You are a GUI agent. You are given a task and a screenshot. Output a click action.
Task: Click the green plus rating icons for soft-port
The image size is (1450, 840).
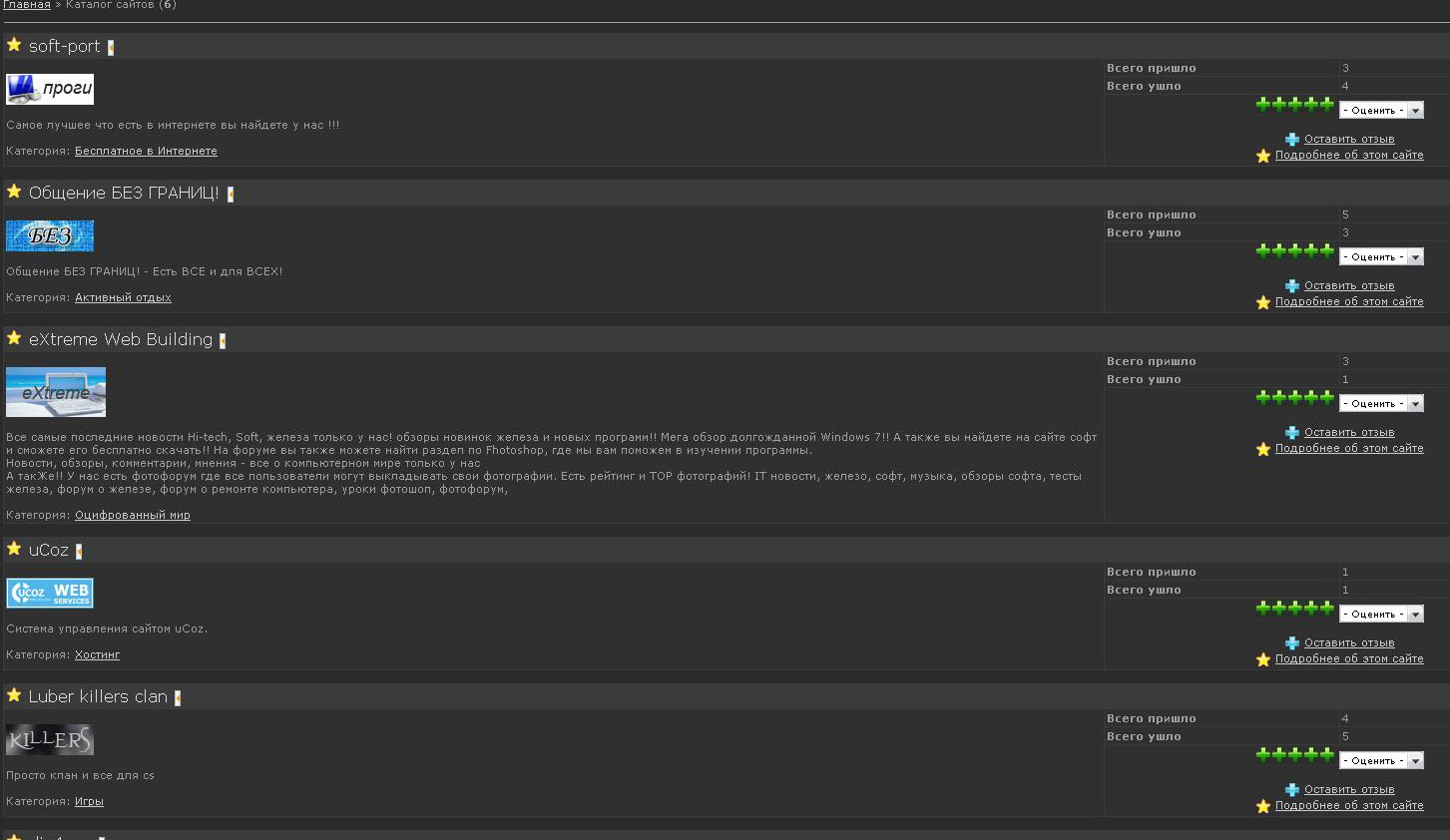coord(1294,104)
